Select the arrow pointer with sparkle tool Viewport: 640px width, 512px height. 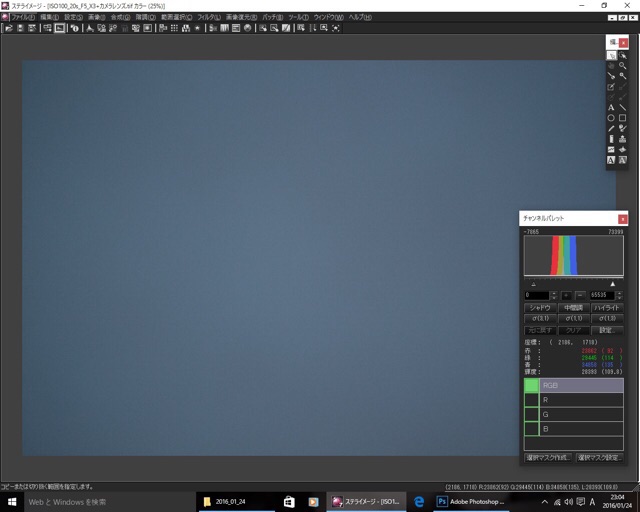(622, 55)
